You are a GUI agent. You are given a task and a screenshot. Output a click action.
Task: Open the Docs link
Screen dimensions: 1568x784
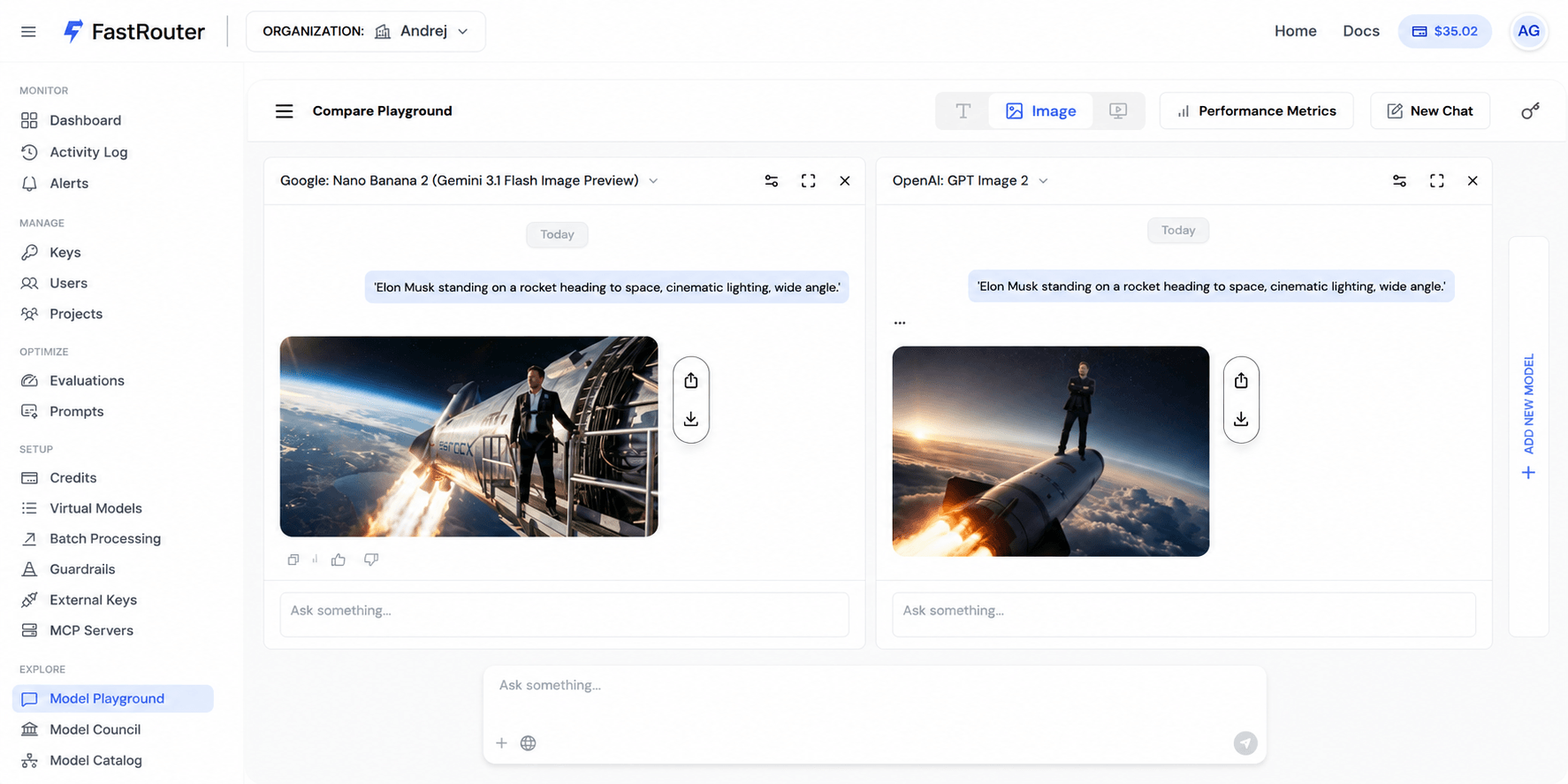(1361, 31)
